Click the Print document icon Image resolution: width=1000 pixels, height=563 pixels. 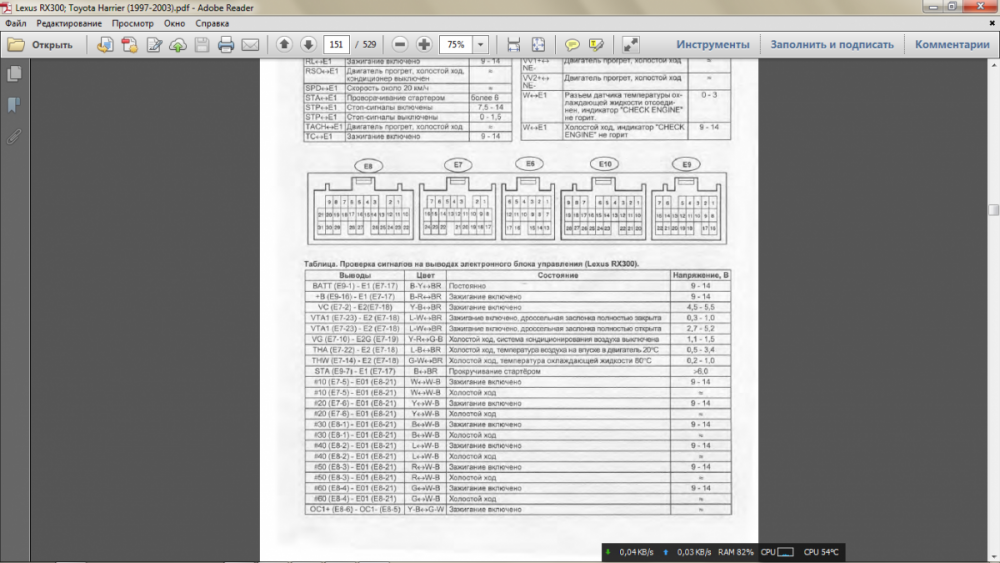click(x=226, y=45)
